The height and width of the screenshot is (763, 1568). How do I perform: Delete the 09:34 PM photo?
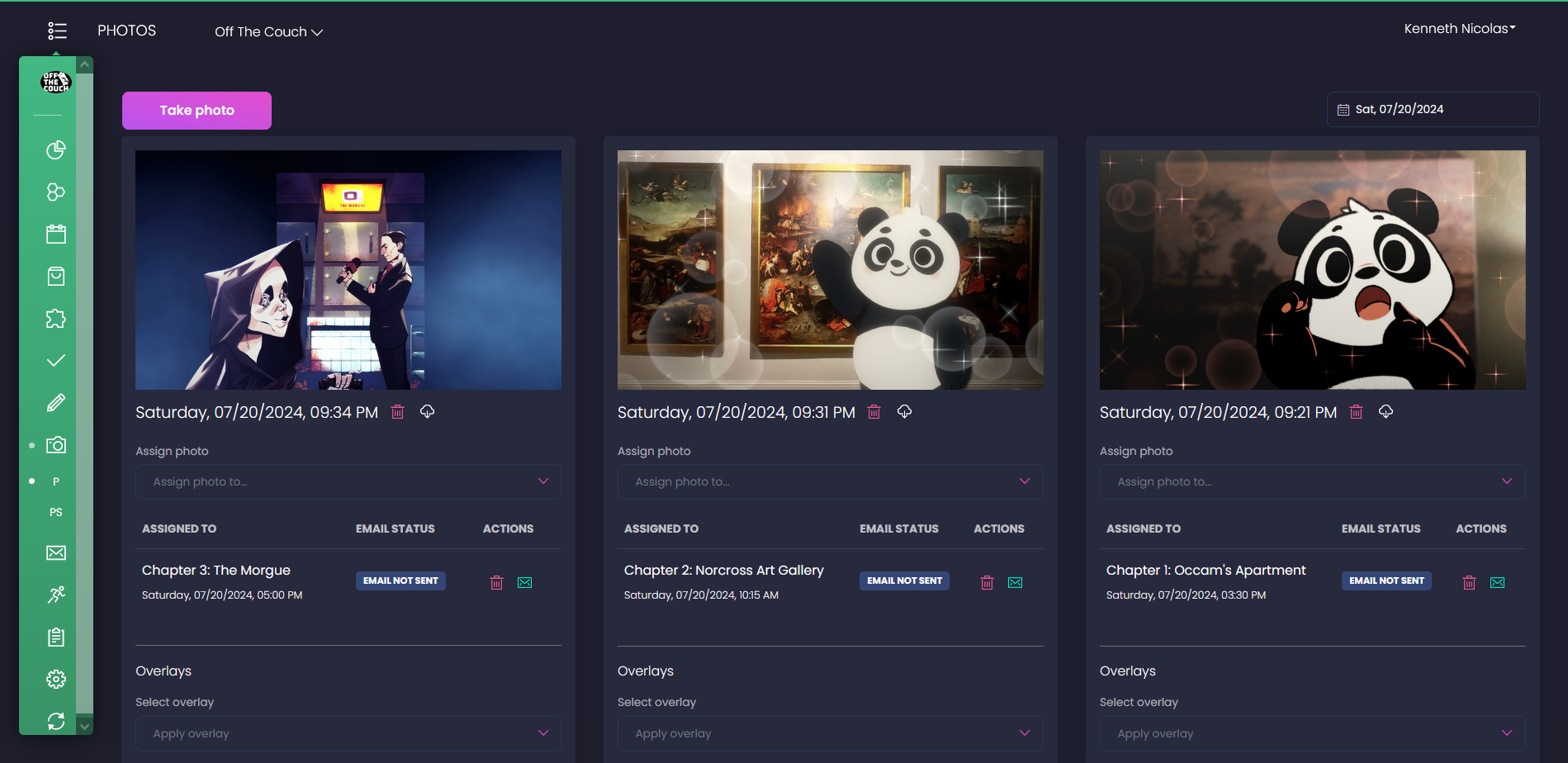(x=398, y=411)
